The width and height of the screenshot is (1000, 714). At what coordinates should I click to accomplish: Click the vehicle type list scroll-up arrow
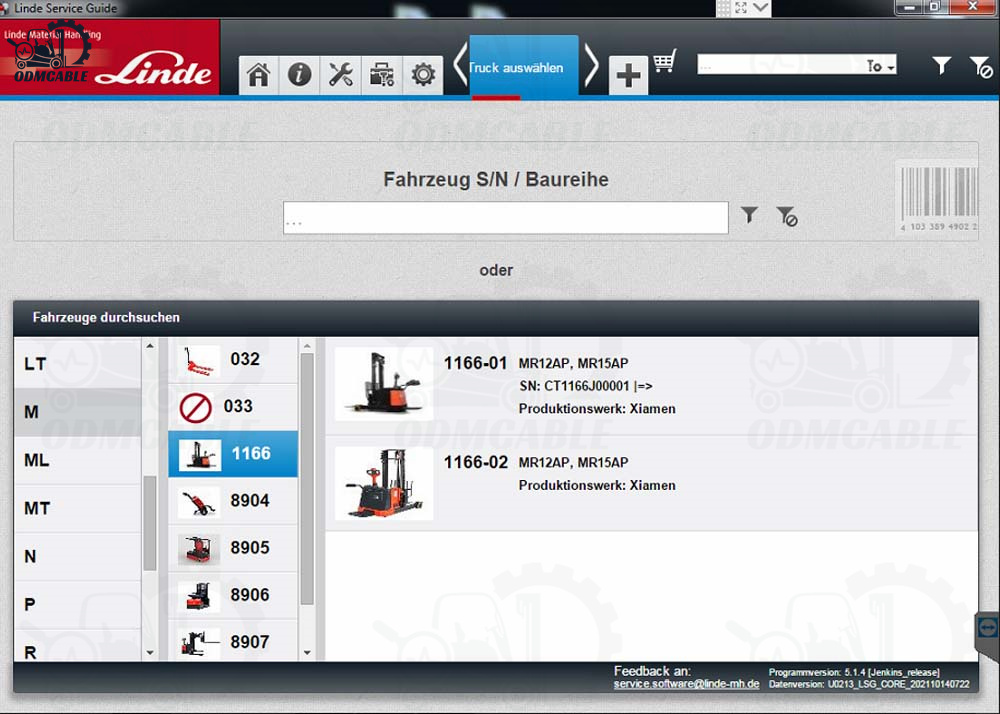tap(150, 346)
